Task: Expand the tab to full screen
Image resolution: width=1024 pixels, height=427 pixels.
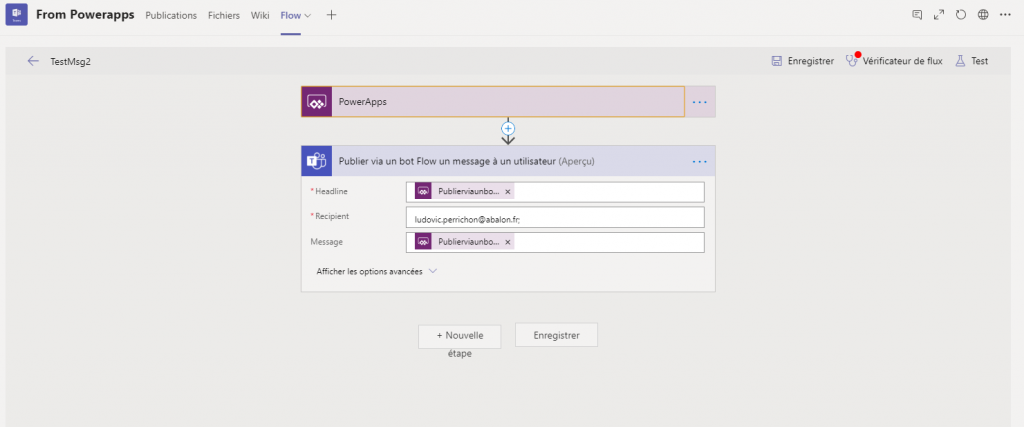Action: 939,15
